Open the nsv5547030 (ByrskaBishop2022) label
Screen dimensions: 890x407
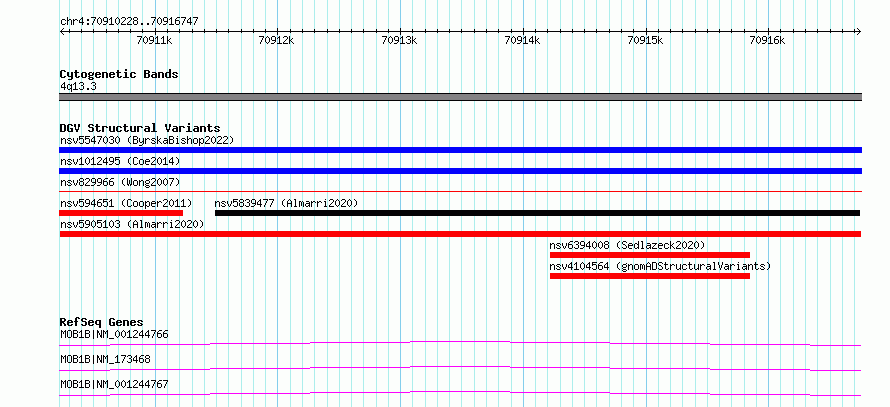147,140
